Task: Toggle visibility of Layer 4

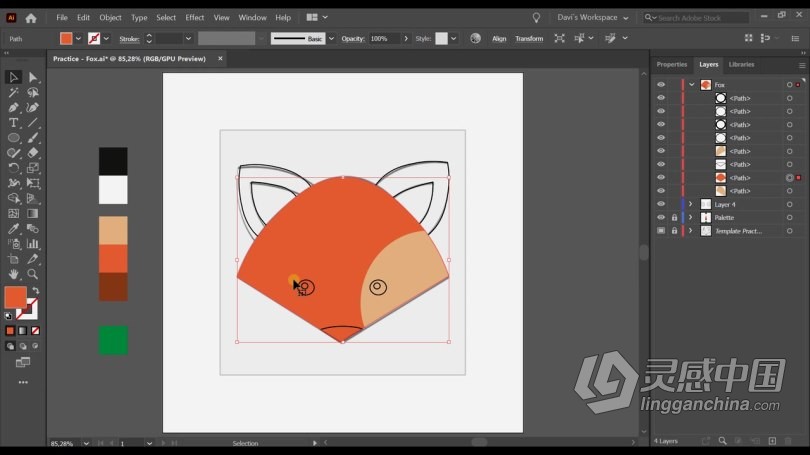Action: pos(661,205)
